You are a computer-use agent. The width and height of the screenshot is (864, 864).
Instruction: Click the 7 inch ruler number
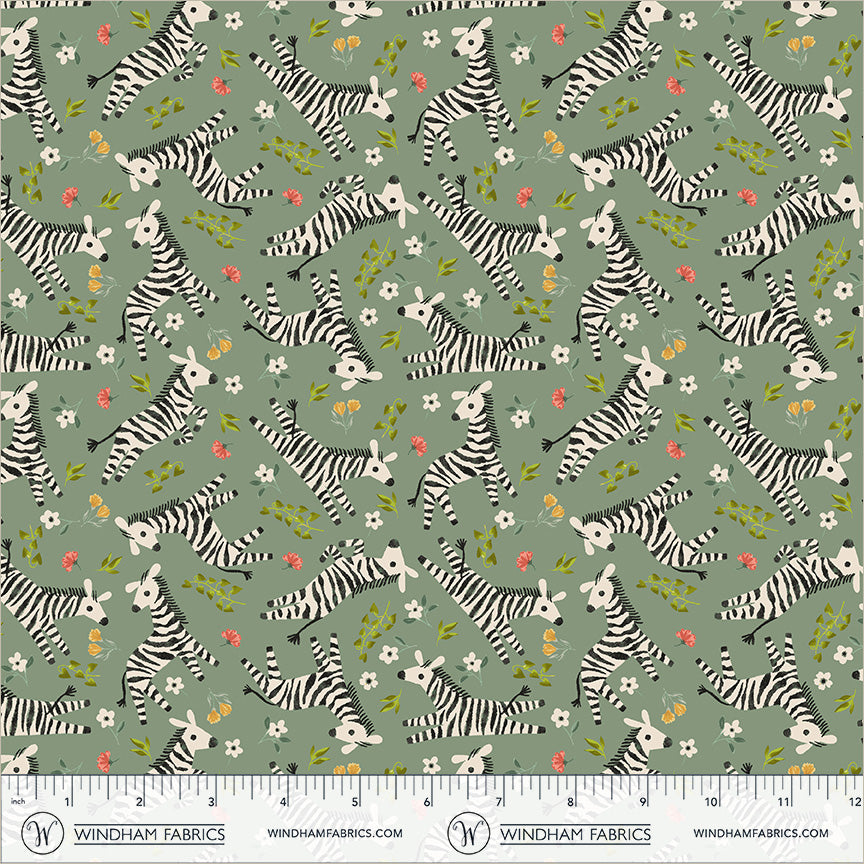coord(499,802)
